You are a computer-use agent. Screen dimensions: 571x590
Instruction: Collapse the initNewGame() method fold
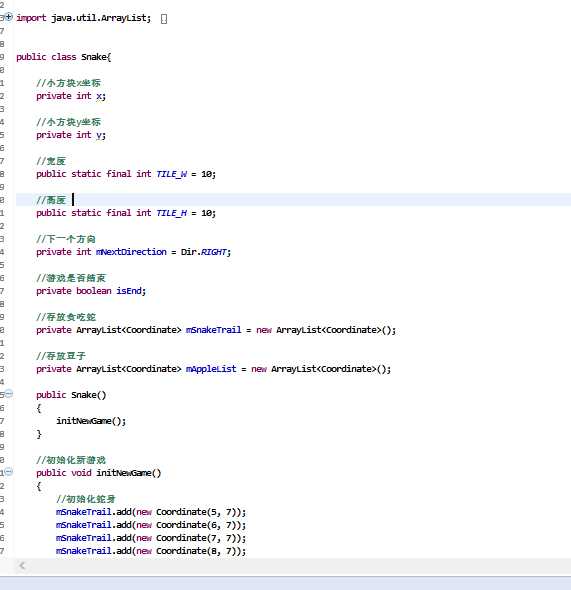pyautogui.click(x=9, y=472)
